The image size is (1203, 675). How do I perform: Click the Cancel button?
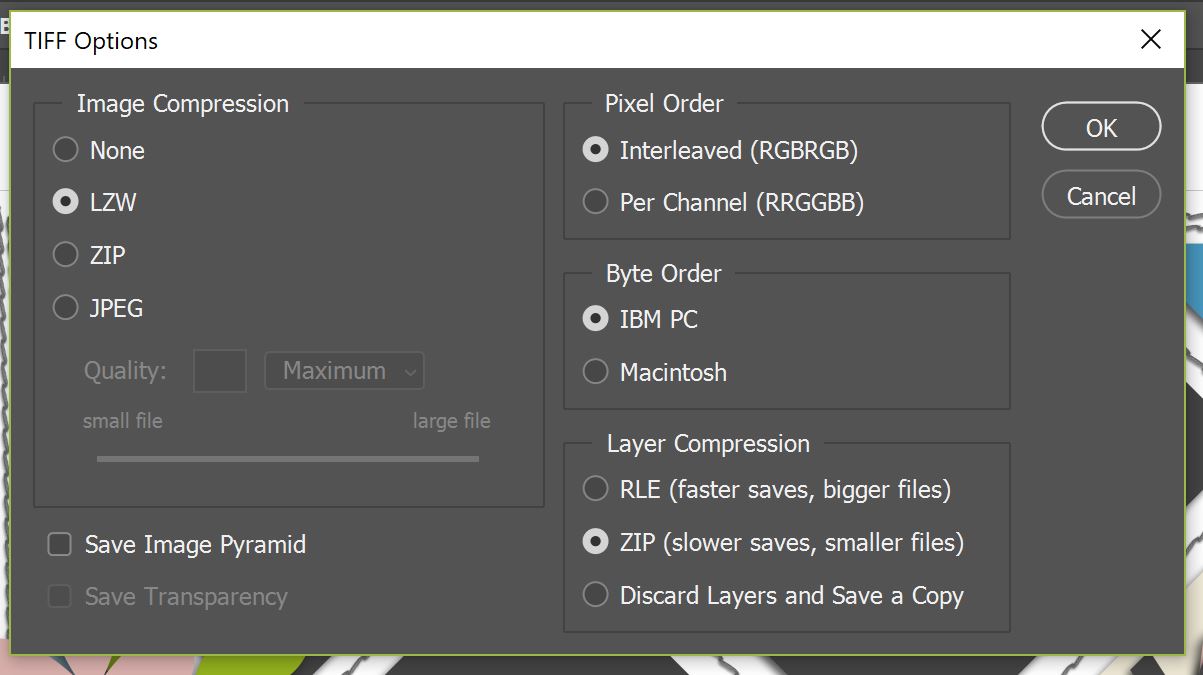1101,196
